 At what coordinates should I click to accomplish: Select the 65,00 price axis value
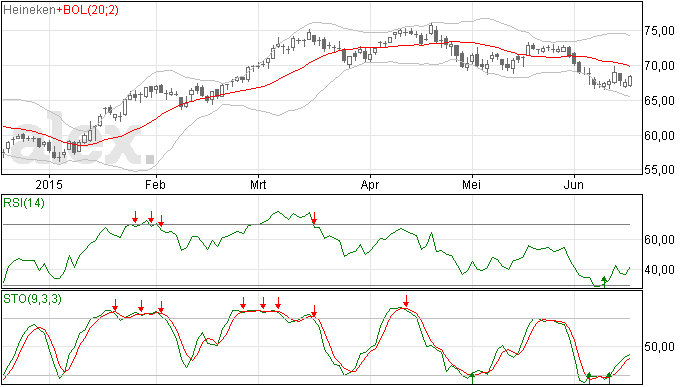659,101
